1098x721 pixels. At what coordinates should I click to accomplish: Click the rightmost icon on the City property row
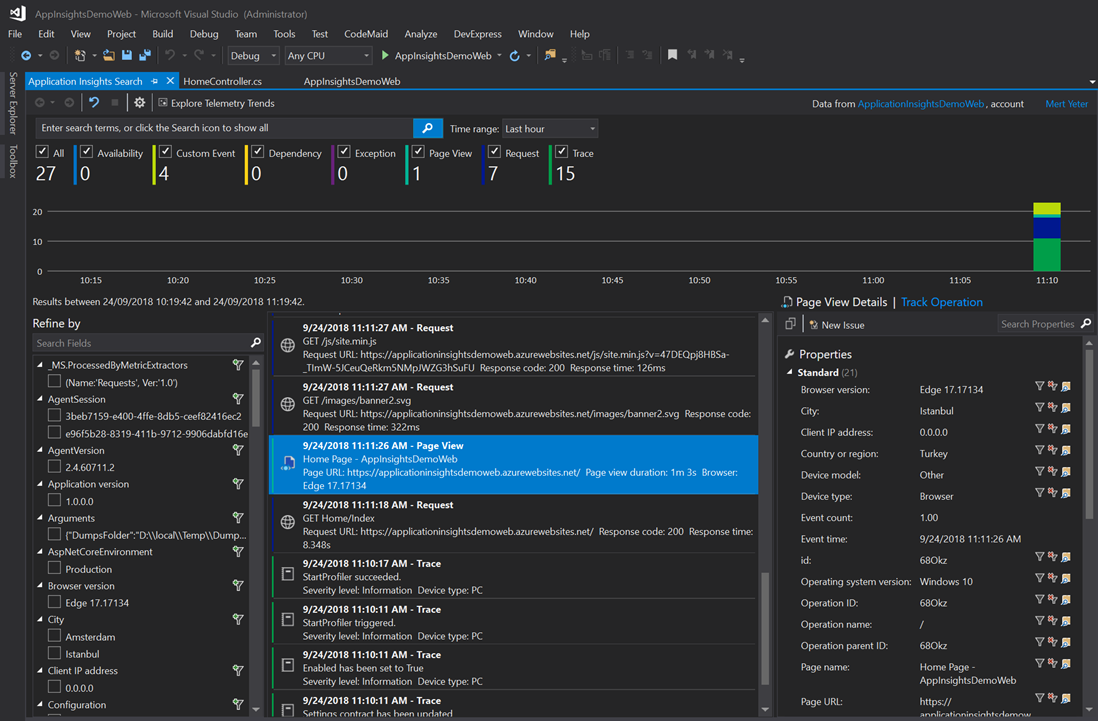point(1066,408)
